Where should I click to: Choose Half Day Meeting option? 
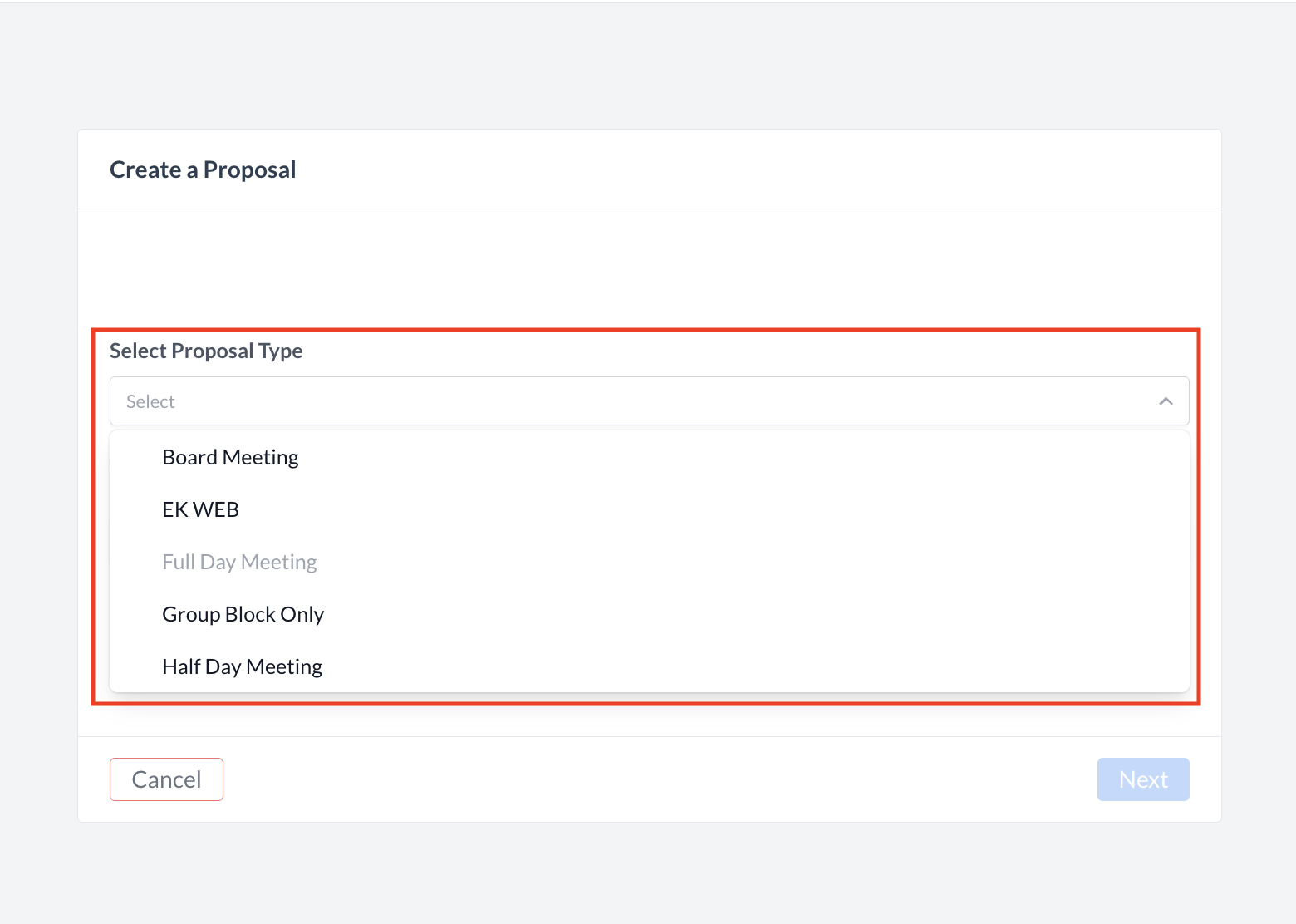(x=242, y=667)
